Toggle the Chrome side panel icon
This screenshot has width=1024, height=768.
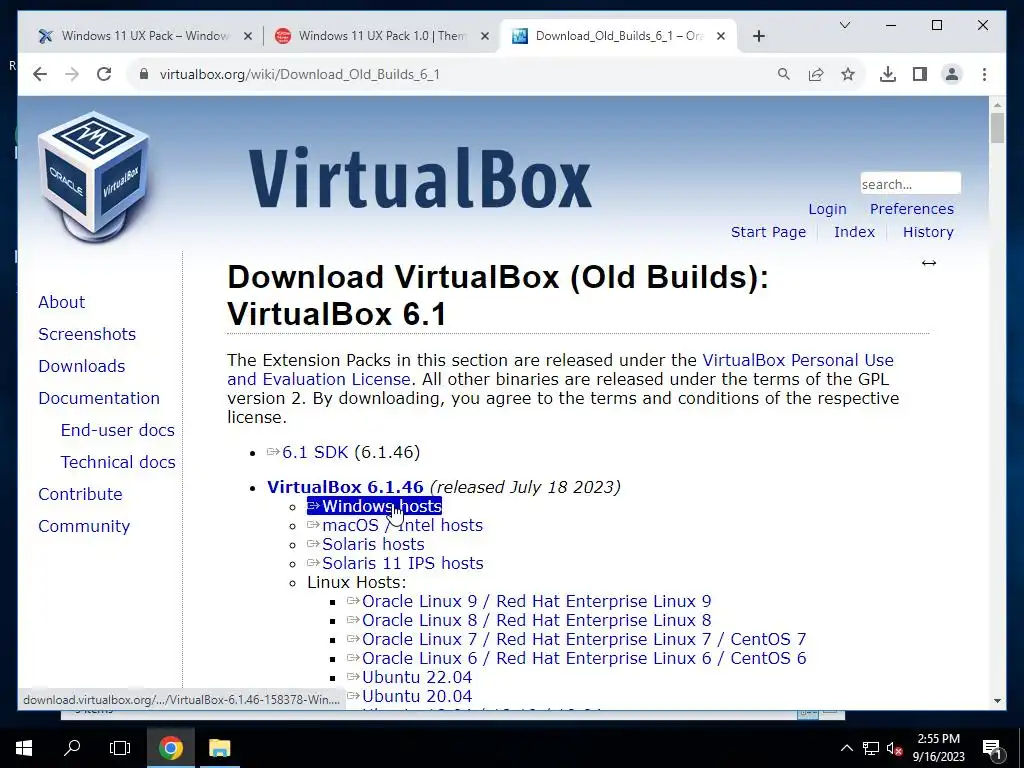coord(920,74)
